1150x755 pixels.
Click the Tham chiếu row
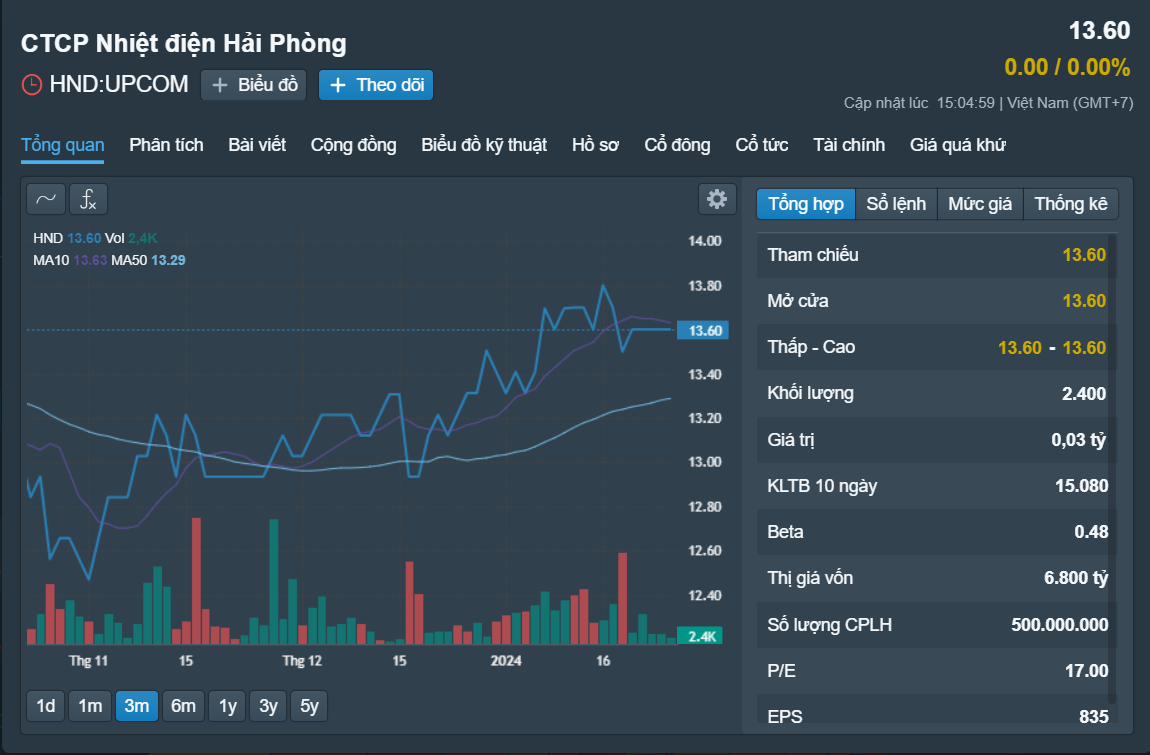pos(937,255)
